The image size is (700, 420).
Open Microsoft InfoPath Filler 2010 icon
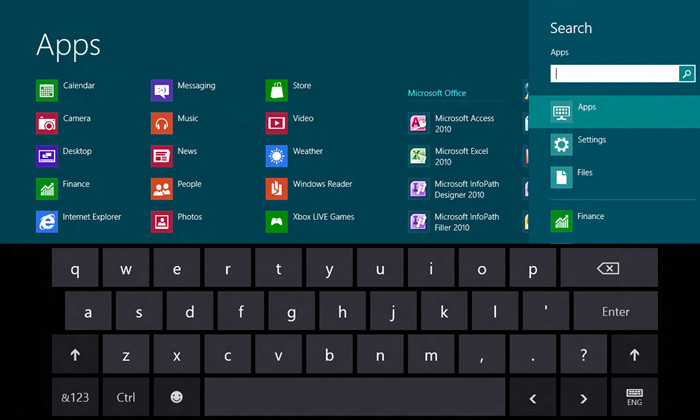coord(419,222)
